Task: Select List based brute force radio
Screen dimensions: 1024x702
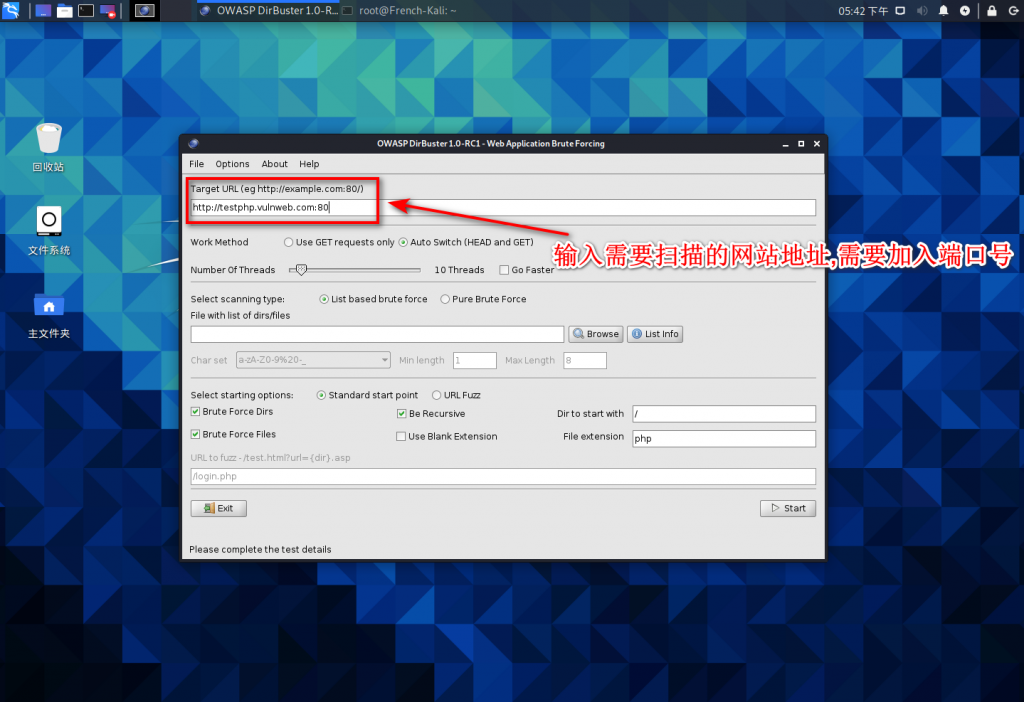Action: click(324, 299)
